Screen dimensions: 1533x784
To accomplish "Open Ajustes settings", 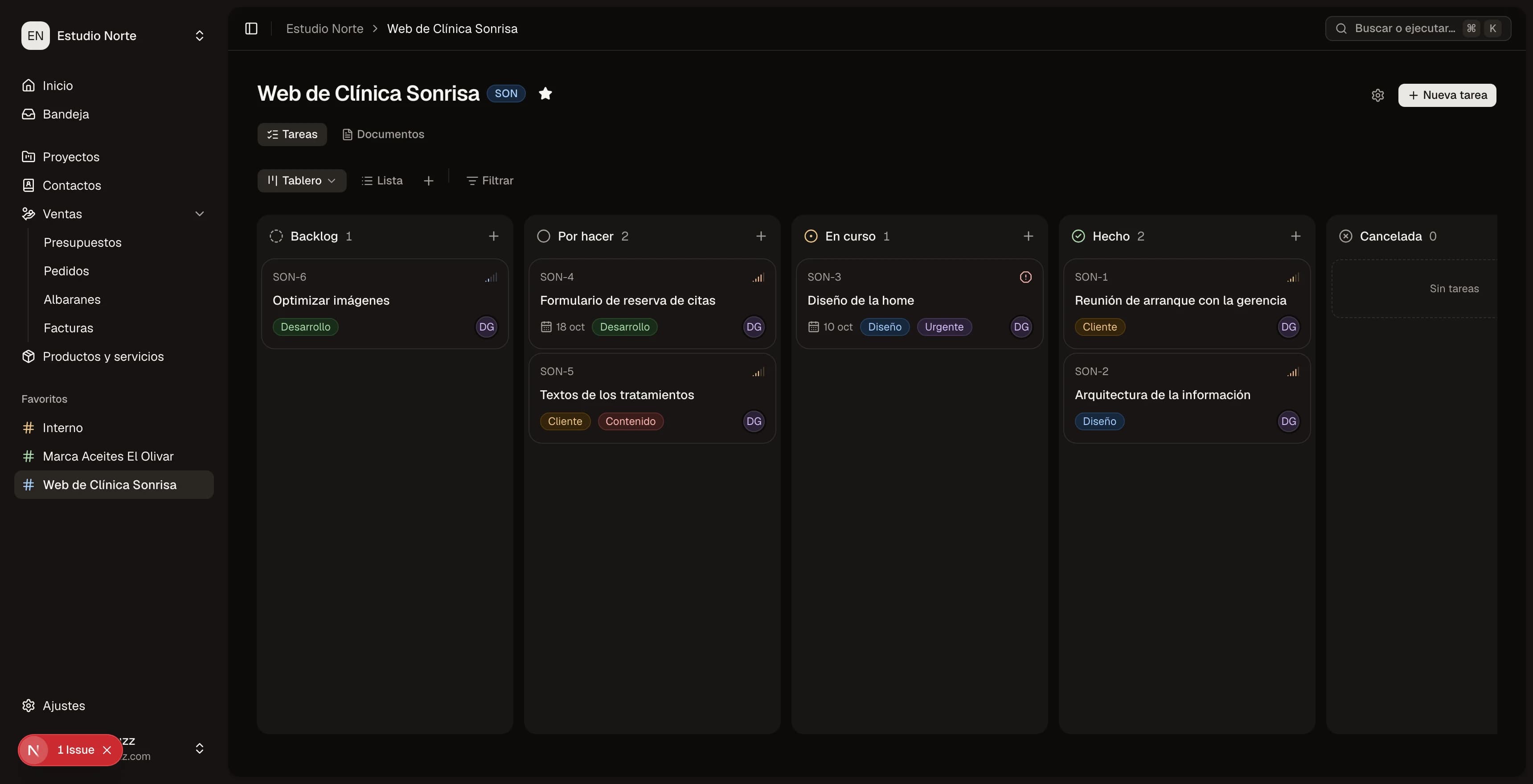I will tap(114, 706).
